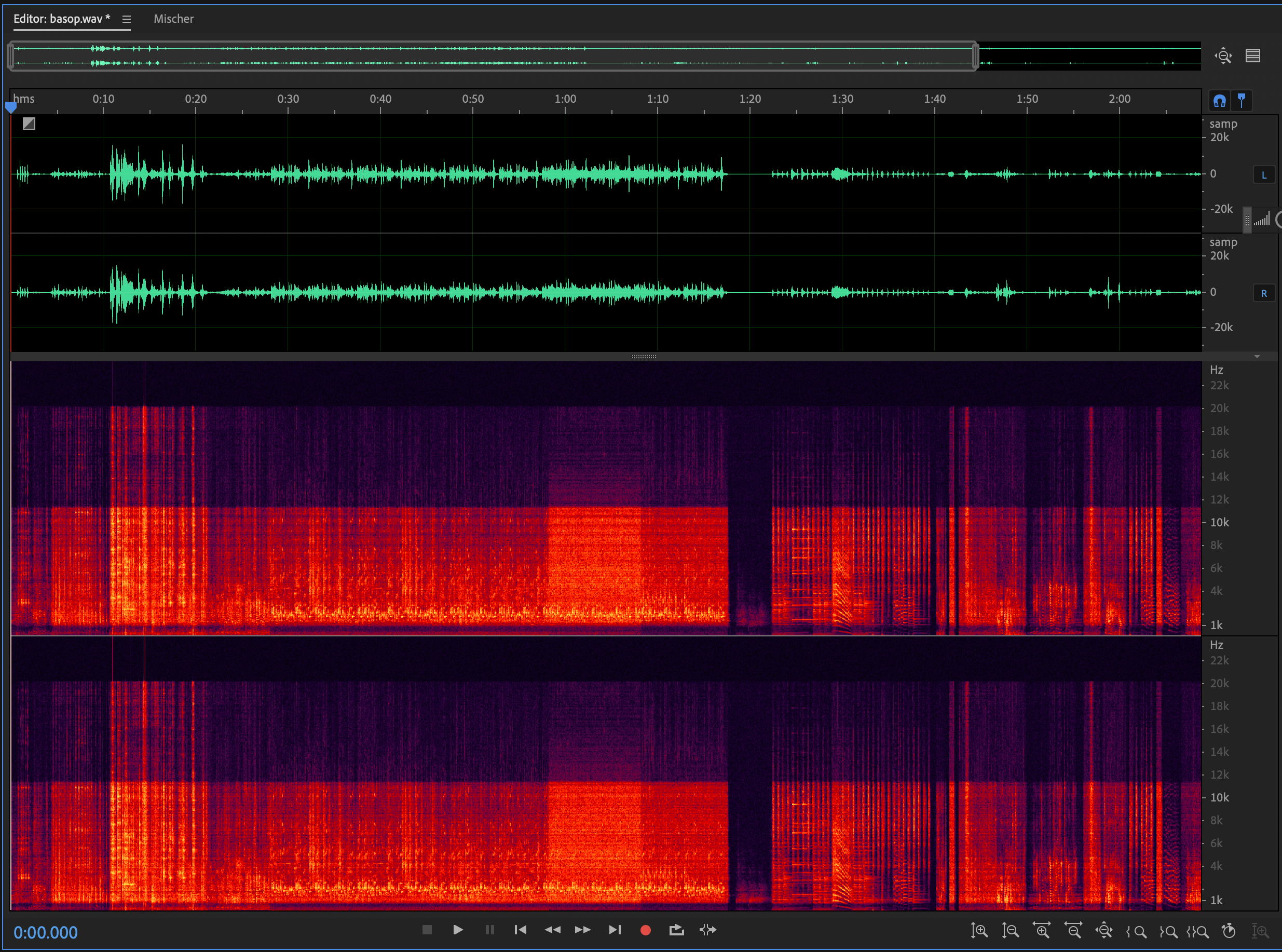Click the waveform/spectral divider handle
1282x952 pixels.
pyautogui.click(x=644, y=357)
